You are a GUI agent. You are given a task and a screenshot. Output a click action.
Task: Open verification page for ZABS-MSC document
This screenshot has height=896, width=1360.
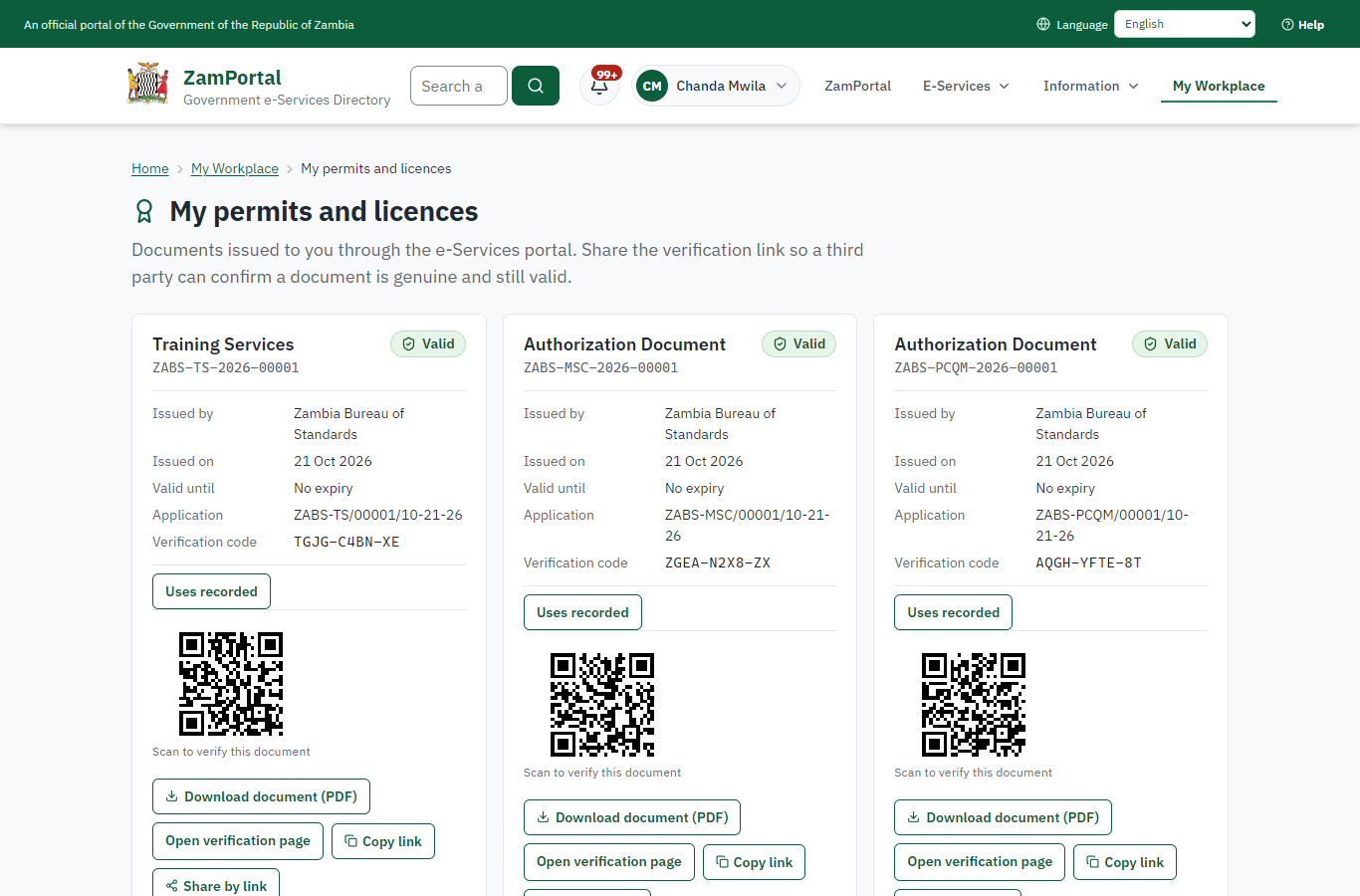(x=609, y=862)
